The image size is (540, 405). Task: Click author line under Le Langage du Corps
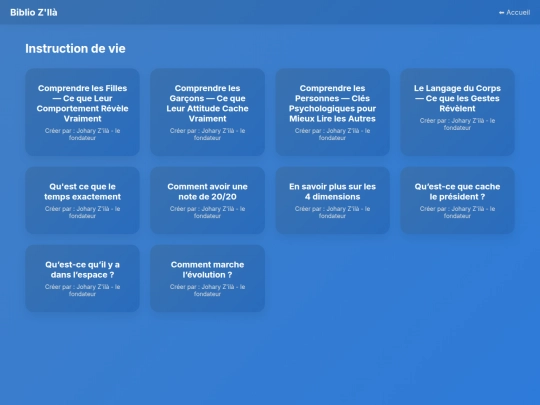point(457,124)
